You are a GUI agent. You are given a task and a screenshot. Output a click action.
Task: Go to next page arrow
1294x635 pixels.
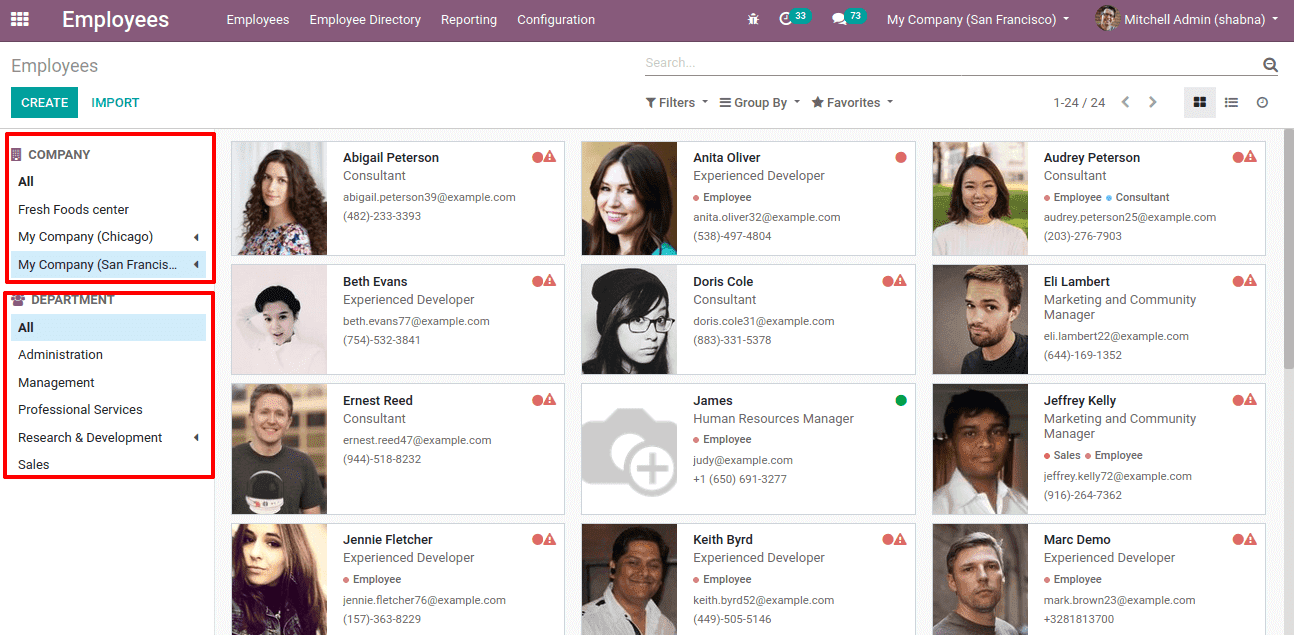coord(1153,102)
